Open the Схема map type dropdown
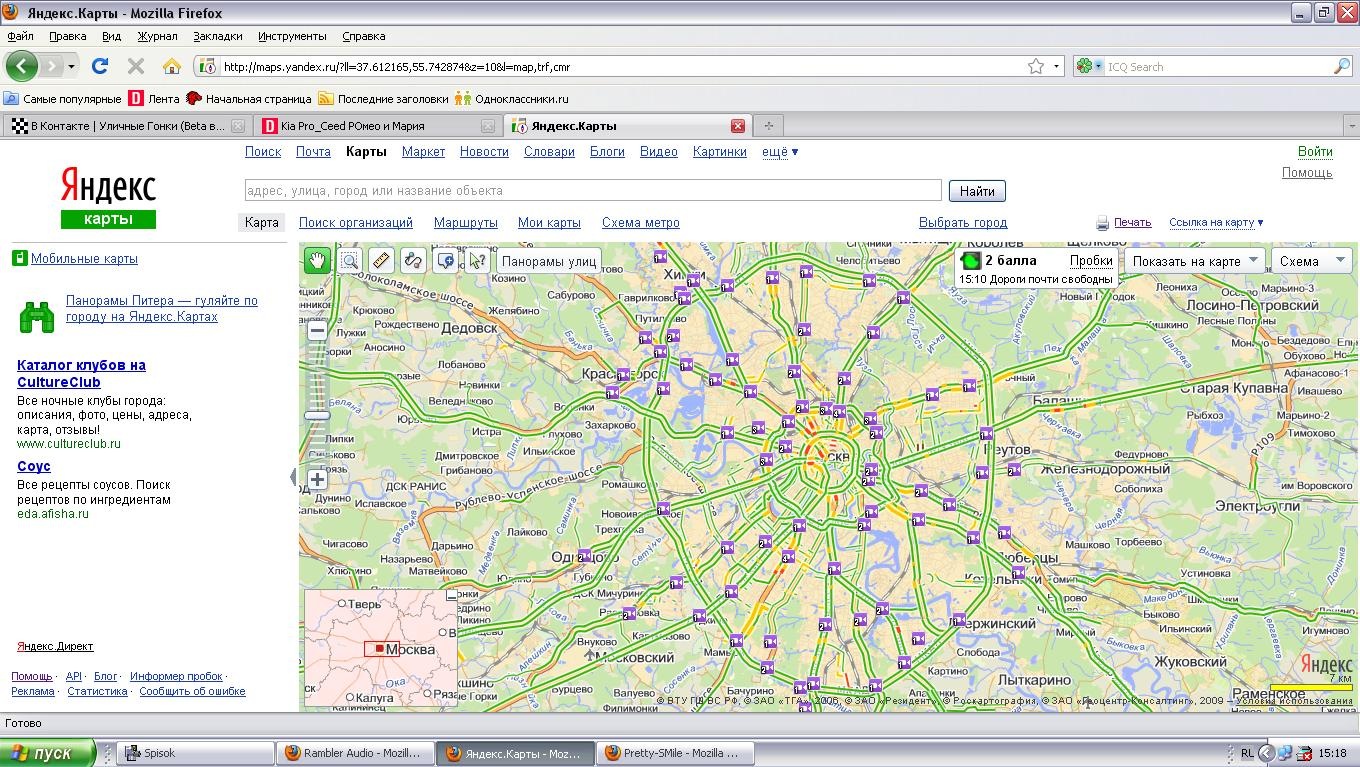Viewport: 1360px width, 767px height. tap(1314, 261)
